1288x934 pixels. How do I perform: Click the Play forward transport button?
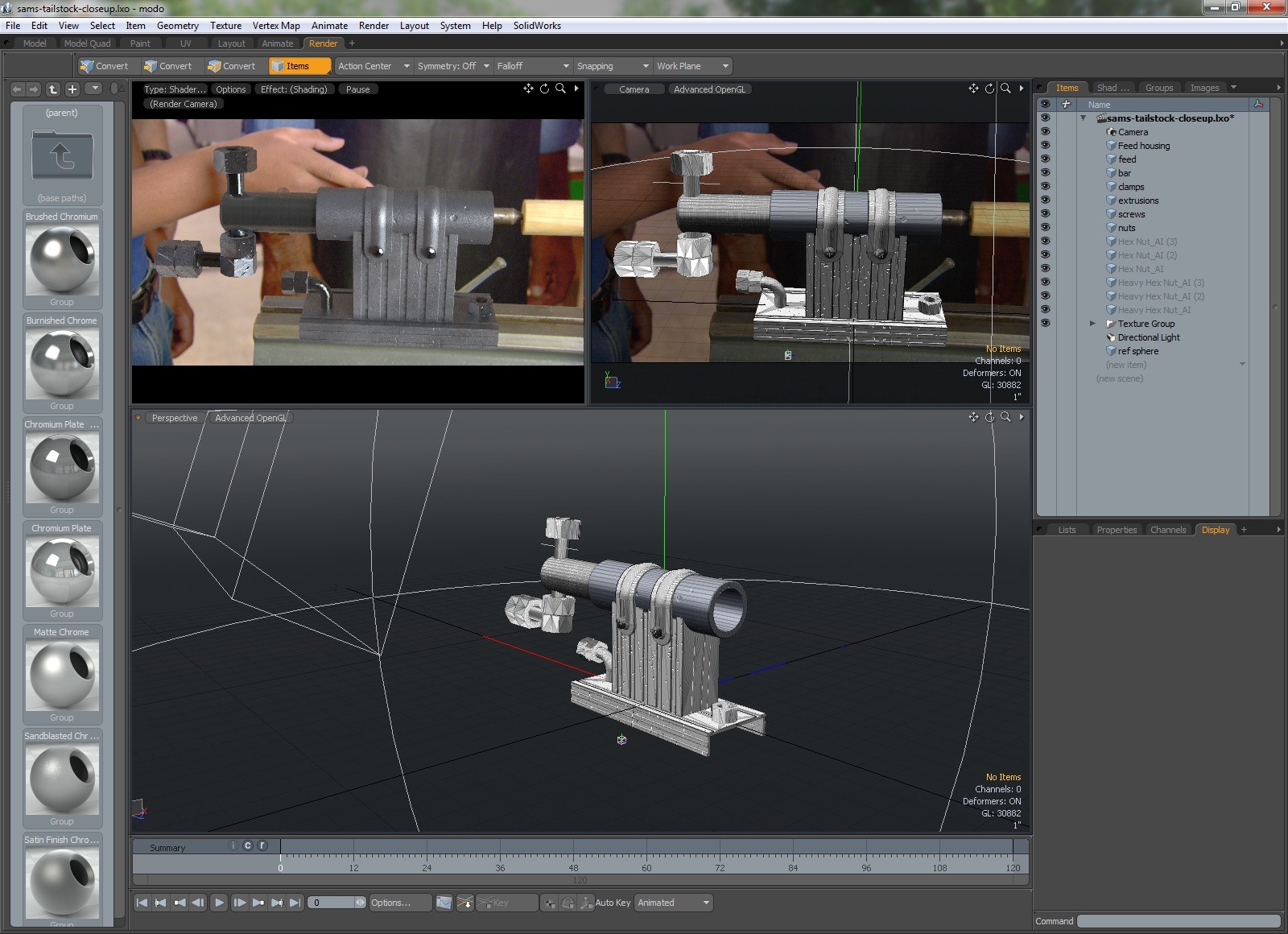219,903
